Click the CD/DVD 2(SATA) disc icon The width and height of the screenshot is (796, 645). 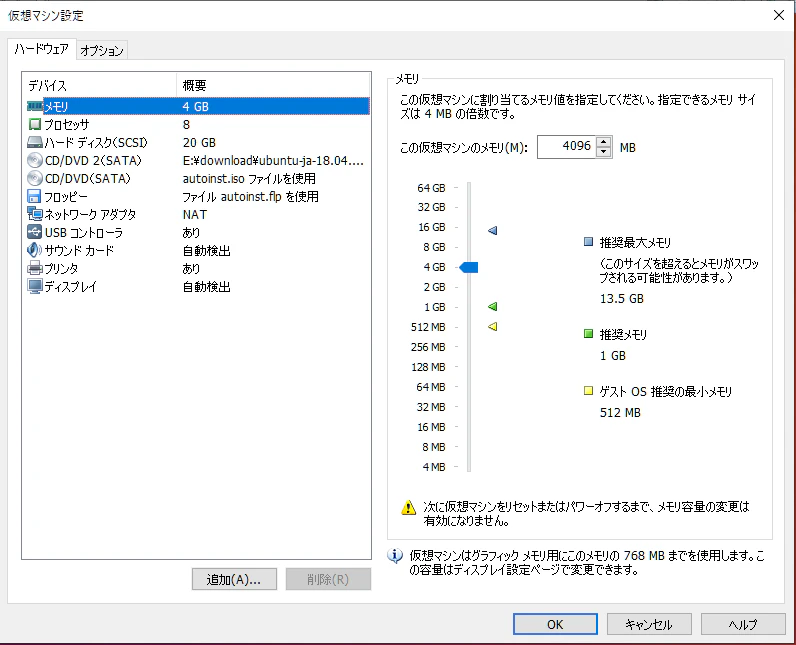(x=35, y=160)
